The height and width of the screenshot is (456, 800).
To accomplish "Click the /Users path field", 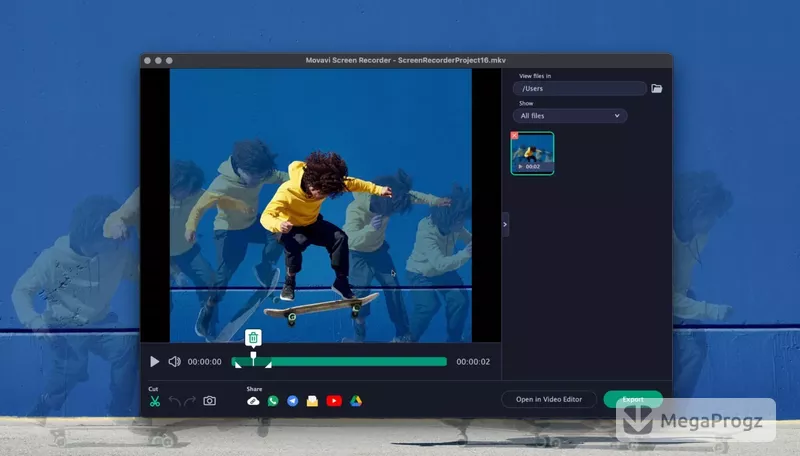I will [580, 88].
